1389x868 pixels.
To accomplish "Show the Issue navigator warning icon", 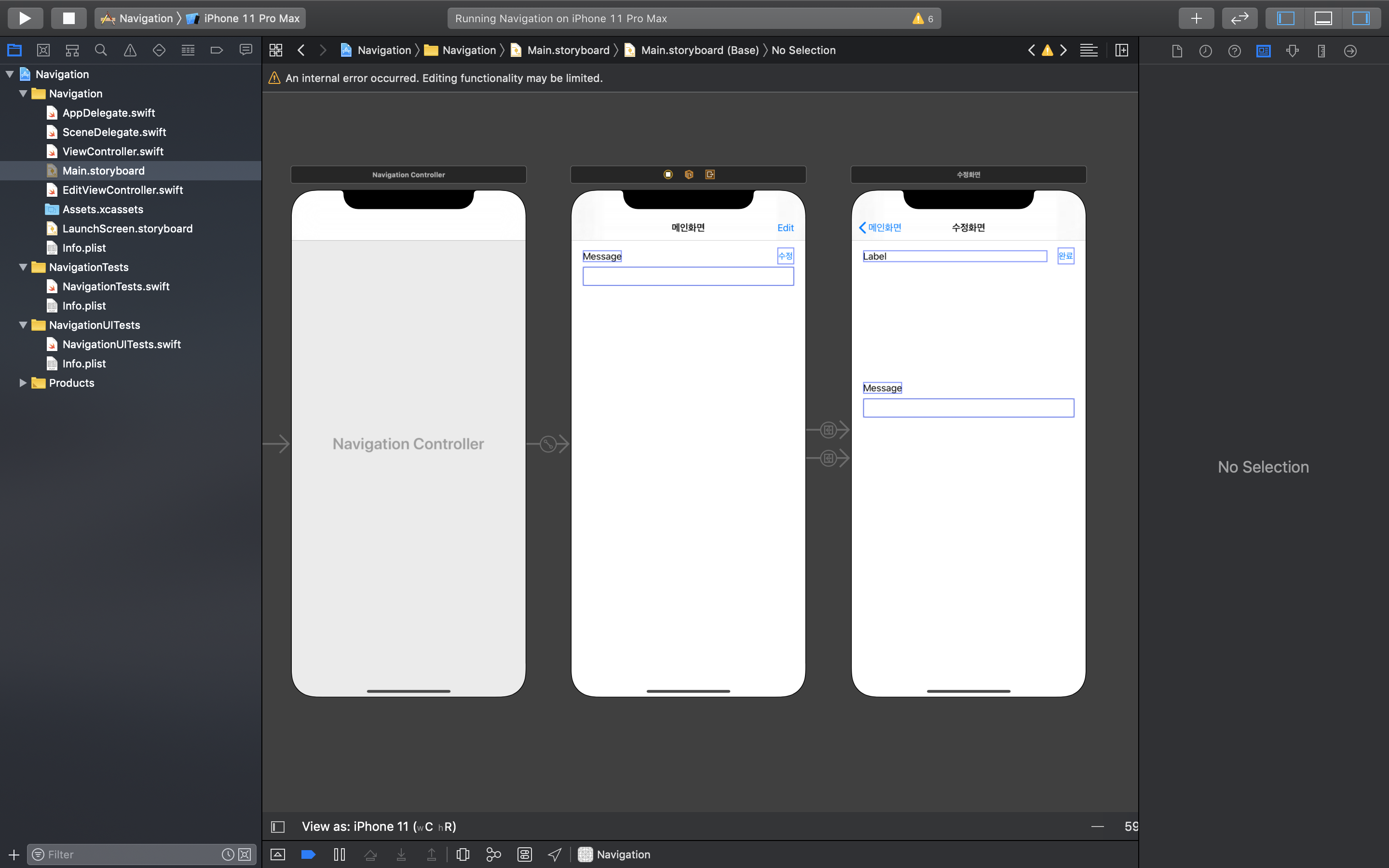I will click(x=130, y=51).
